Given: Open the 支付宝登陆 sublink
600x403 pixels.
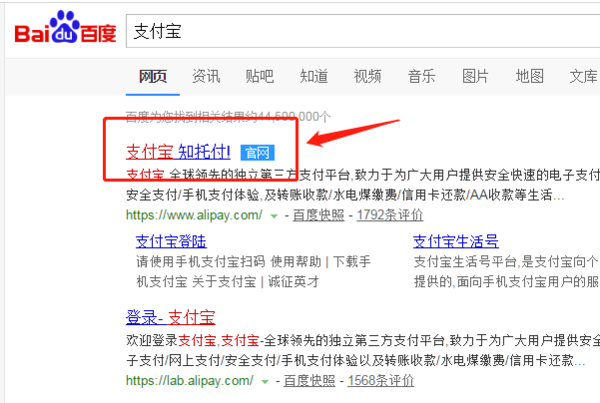Looking at the screenshot, I should coord(171,241).
